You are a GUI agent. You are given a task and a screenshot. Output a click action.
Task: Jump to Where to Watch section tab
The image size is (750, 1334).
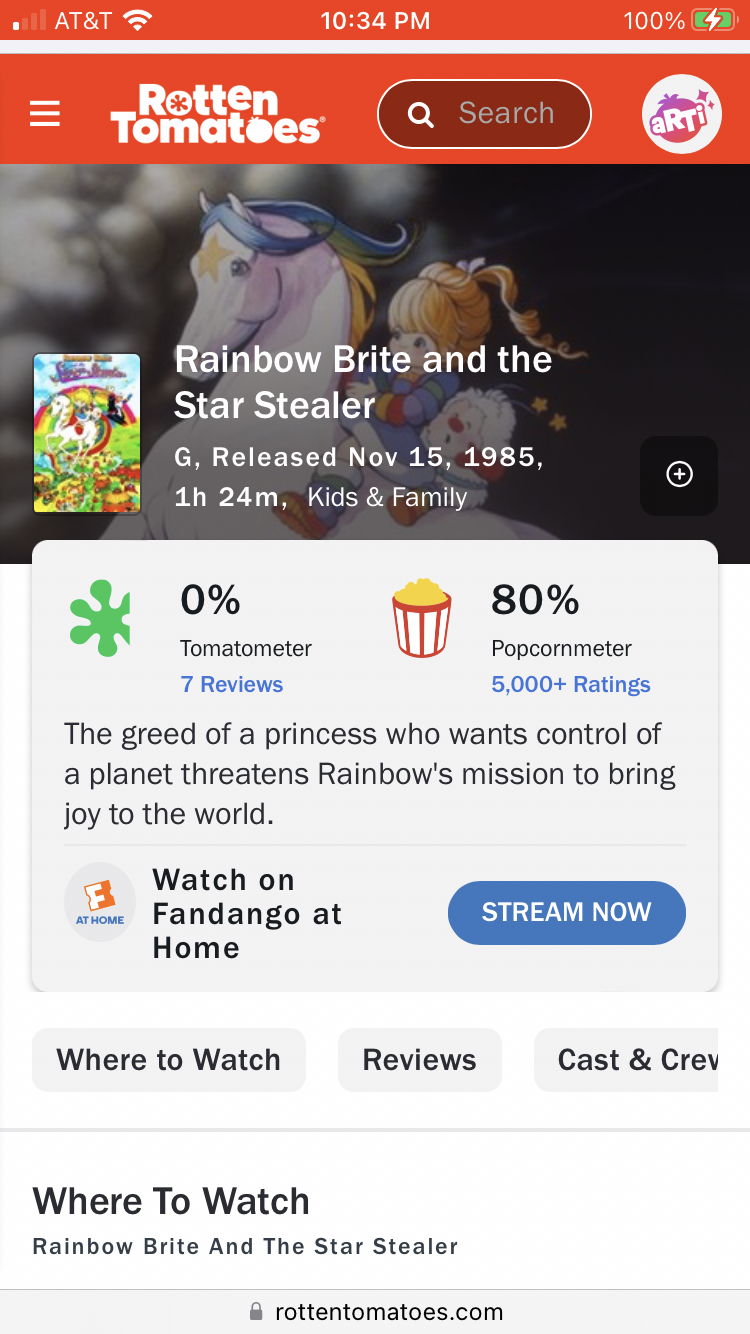click(x=169, y=1060)
